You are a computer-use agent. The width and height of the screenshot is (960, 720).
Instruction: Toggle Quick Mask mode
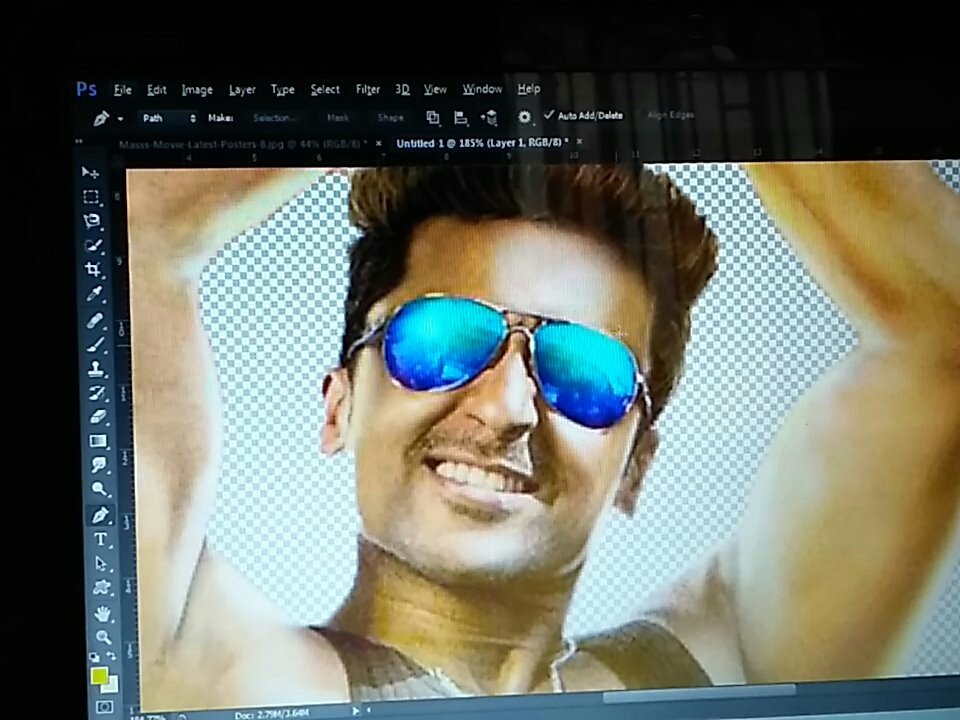(105, 708)
